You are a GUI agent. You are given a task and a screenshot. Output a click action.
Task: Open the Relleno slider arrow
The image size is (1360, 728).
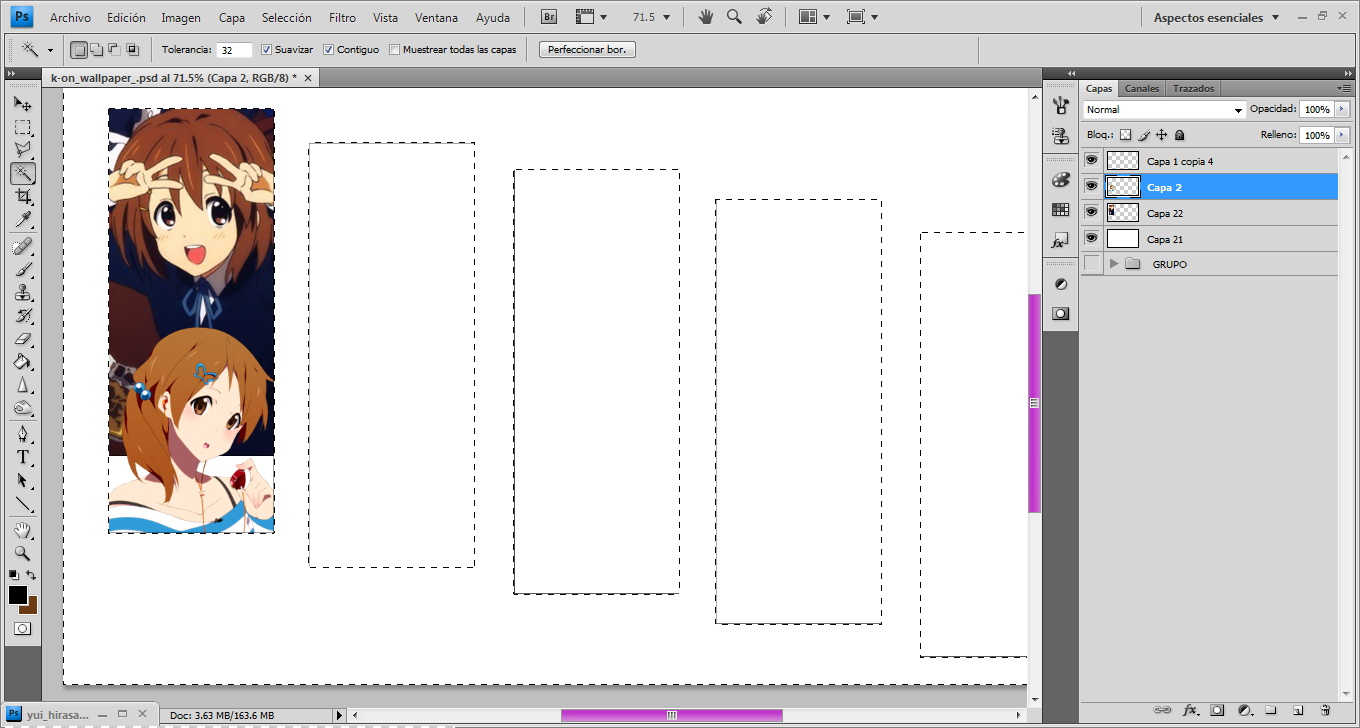pyautogui.click(x=1341, y=135)
